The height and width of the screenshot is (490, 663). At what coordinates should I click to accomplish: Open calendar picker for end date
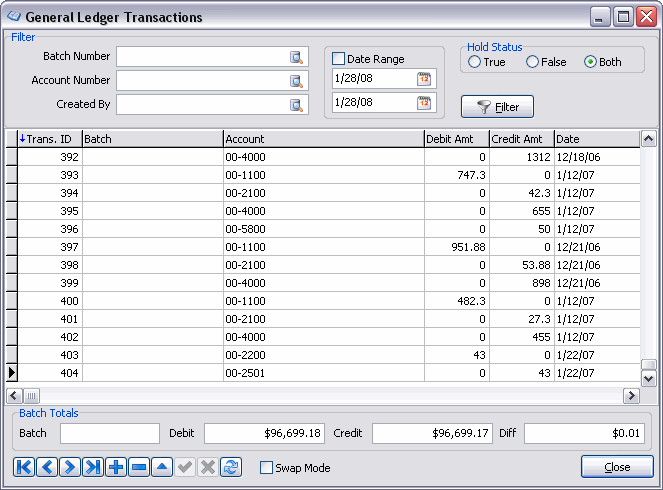(x=424, y=102)
